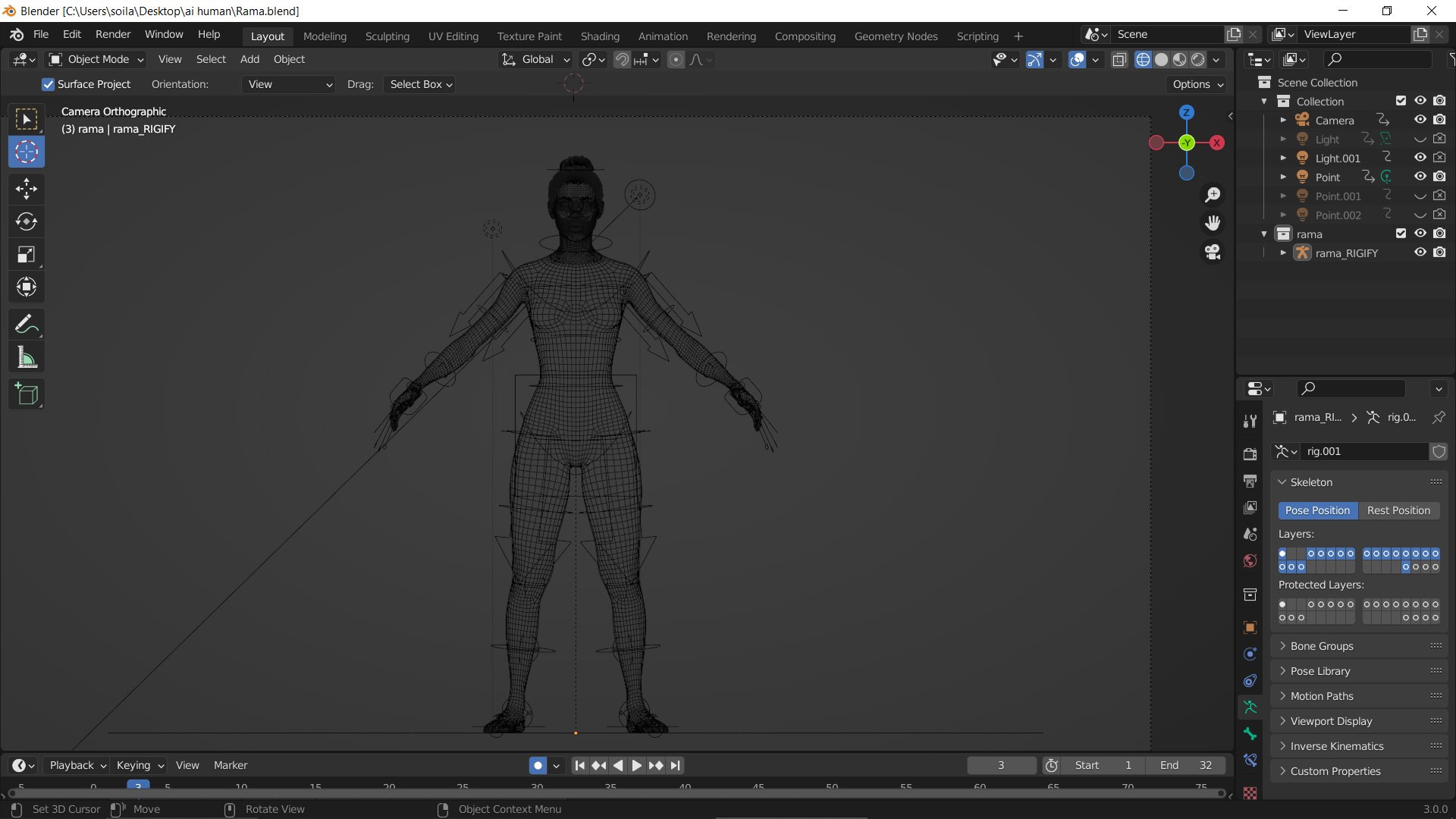This screenshot has width=1456, height=819.
Task: Click Pose Position button
Action: 1317,511
